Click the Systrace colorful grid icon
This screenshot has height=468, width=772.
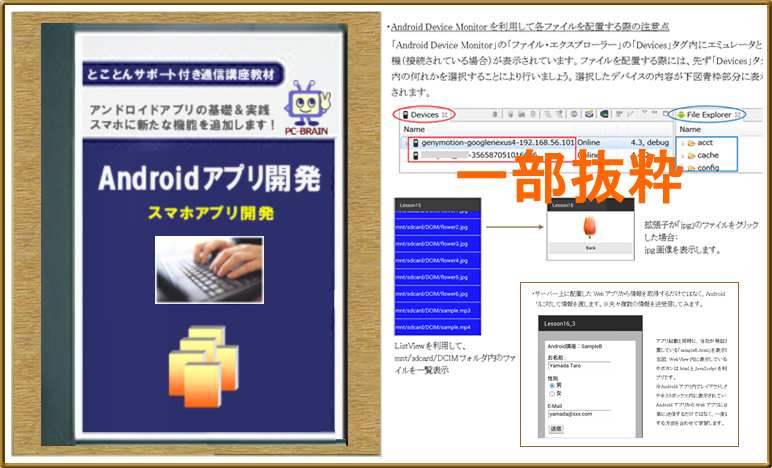[x=619, y=114]
